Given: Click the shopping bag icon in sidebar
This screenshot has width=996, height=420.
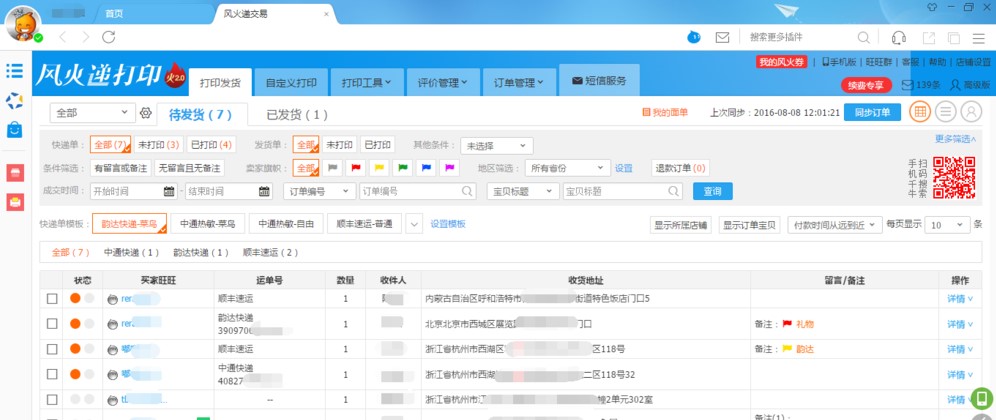Looking at the screenshot, I should tap(15, 129).
